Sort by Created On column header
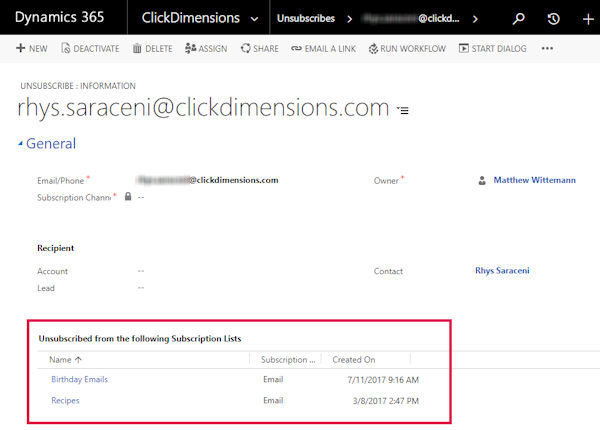Screen dimensions: 600x430 [354, 360]
